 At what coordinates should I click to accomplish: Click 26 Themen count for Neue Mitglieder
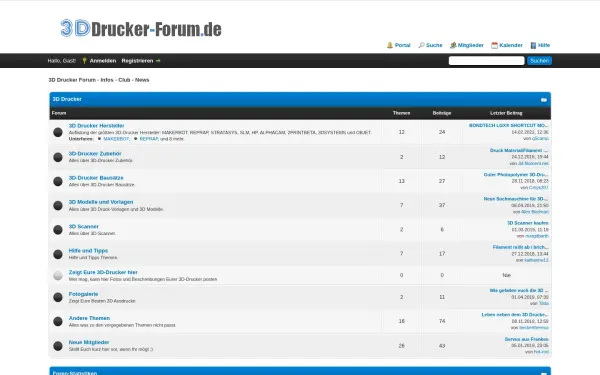(401, 346)
